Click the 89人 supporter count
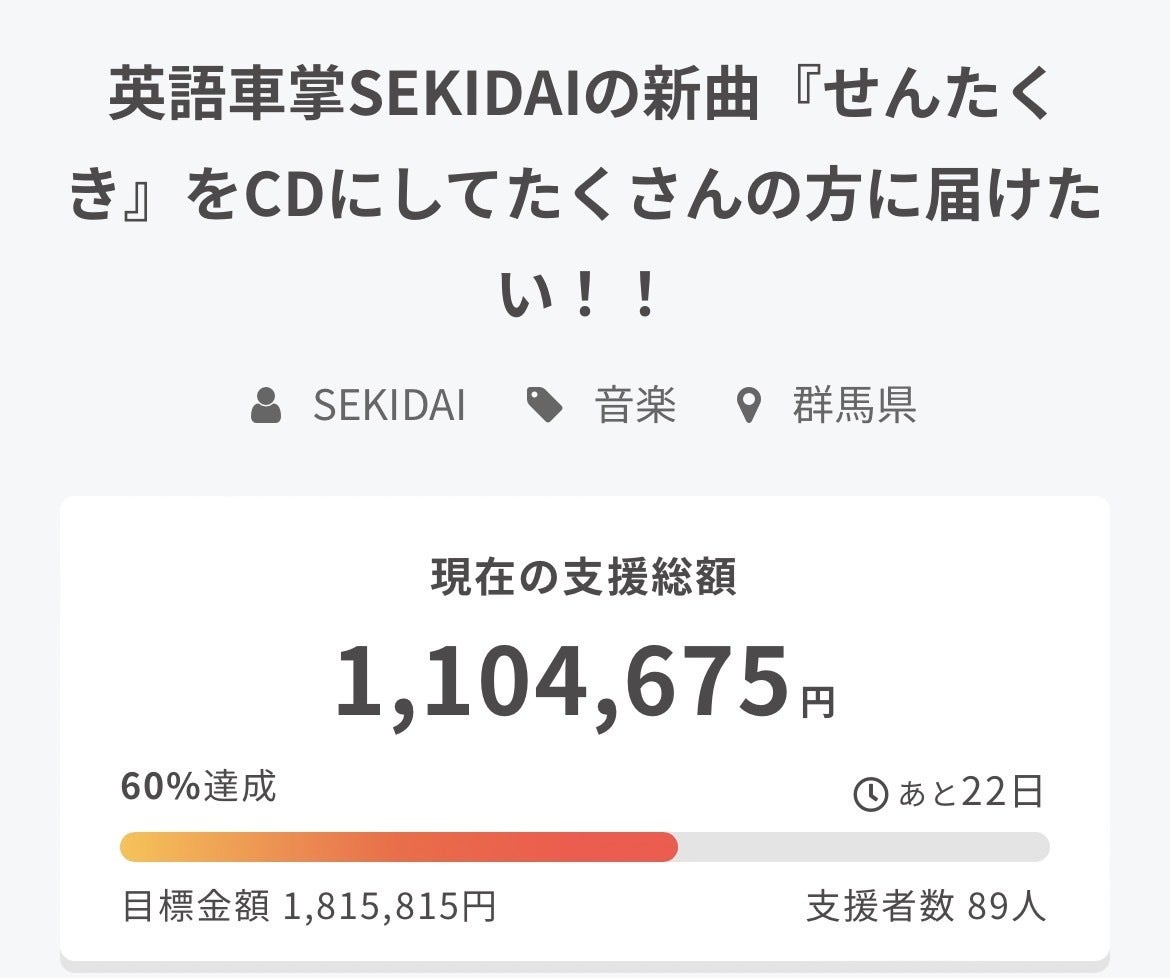 tap(1007, 908)
